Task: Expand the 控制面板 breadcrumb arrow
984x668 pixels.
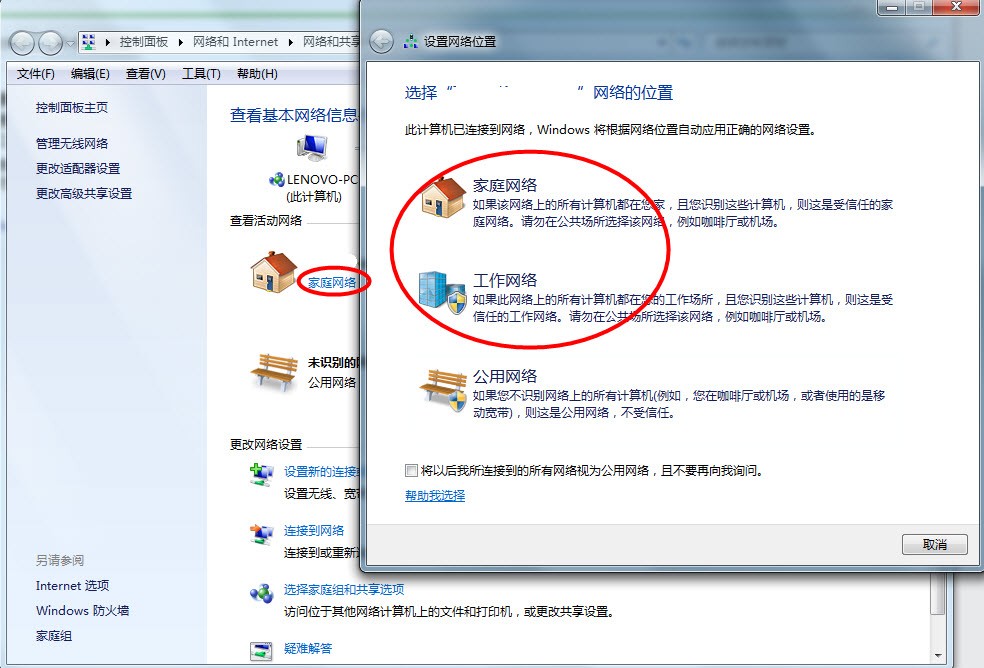Action: click(x=182, y=42)
